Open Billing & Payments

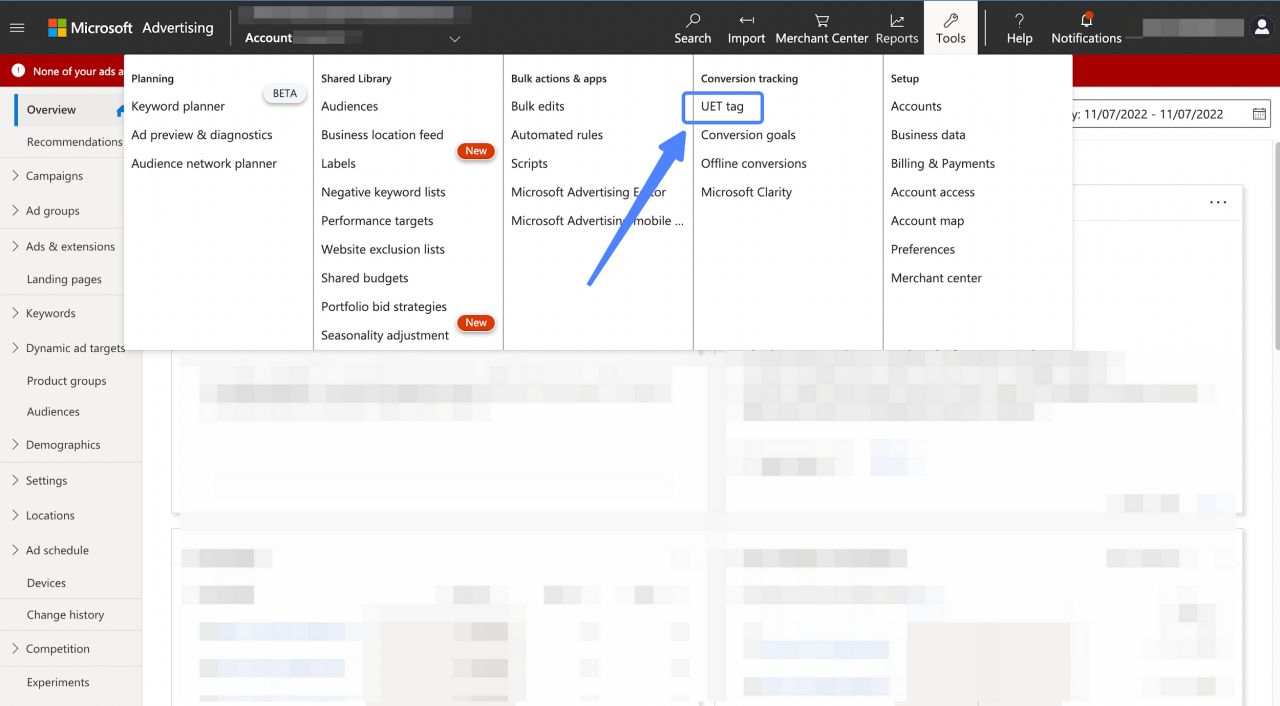943,164
